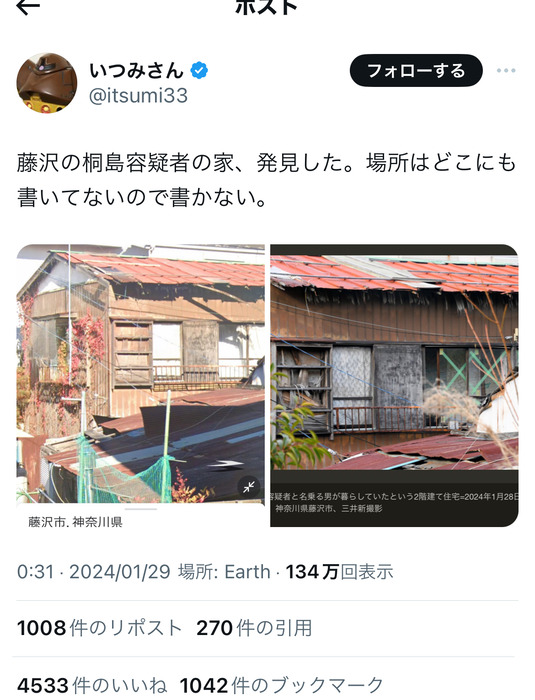
Task: Open the three-dot more options menu
Action: pos(506,71)
